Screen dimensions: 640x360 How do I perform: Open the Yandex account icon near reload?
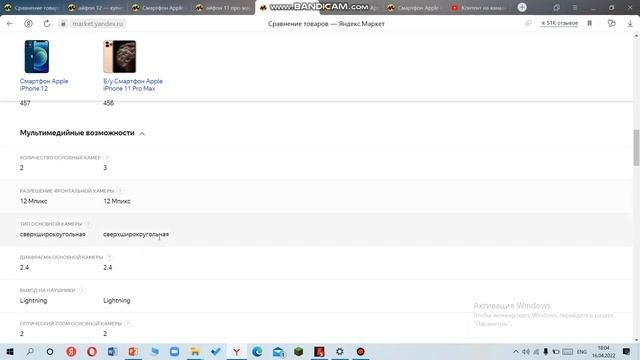click(x=29, y=24)
